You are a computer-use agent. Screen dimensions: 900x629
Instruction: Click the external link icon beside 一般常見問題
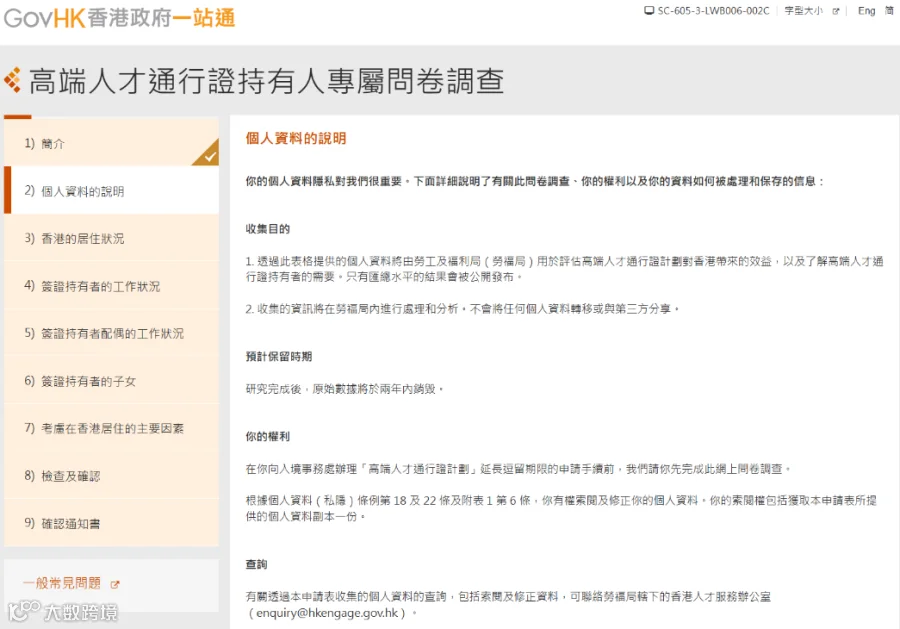[x=115, y=585]
